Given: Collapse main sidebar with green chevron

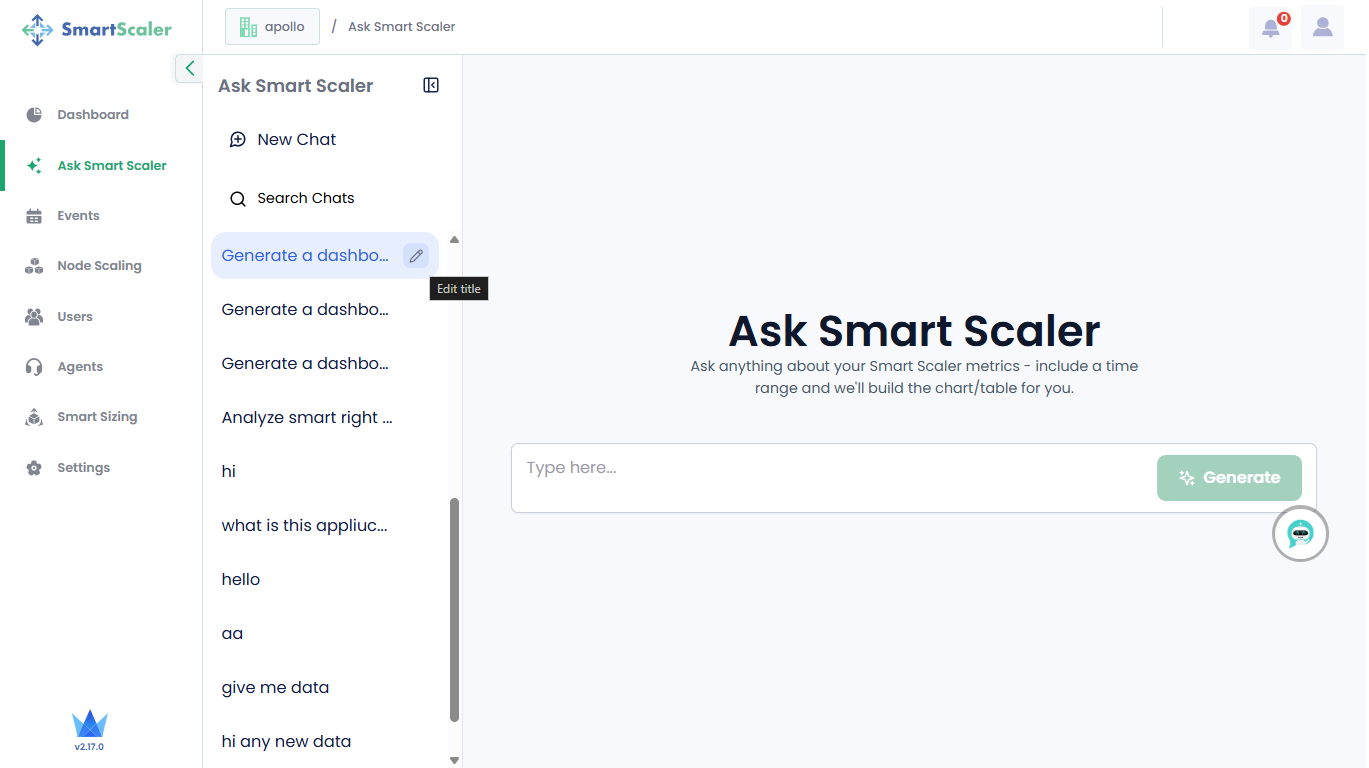Looking at the screenshot, I should click(189, 68).
